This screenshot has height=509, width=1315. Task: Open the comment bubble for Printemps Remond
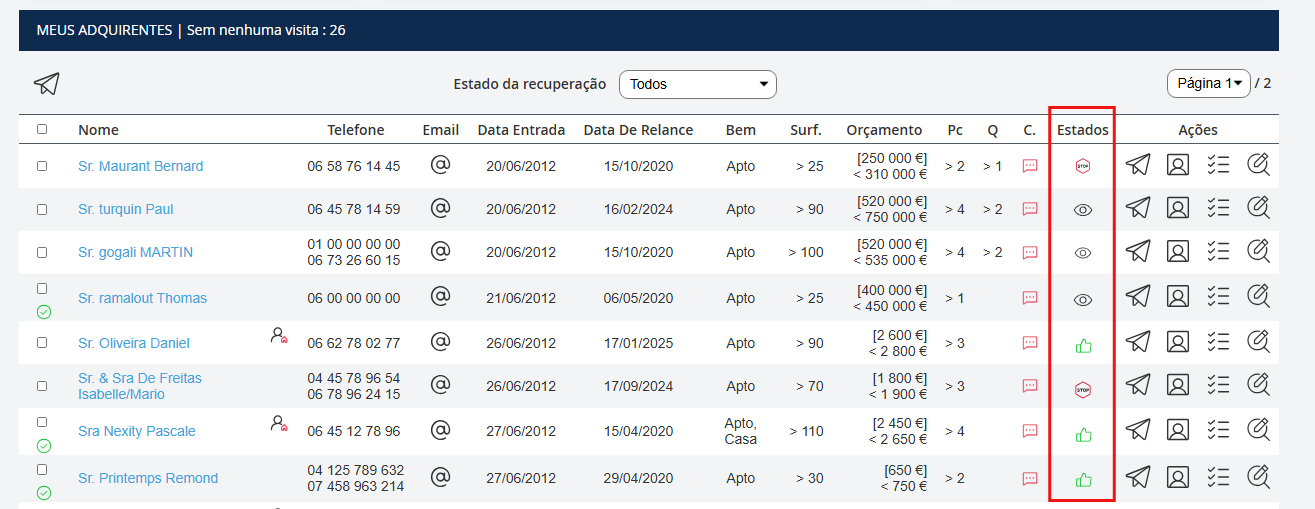(1030, 479)
